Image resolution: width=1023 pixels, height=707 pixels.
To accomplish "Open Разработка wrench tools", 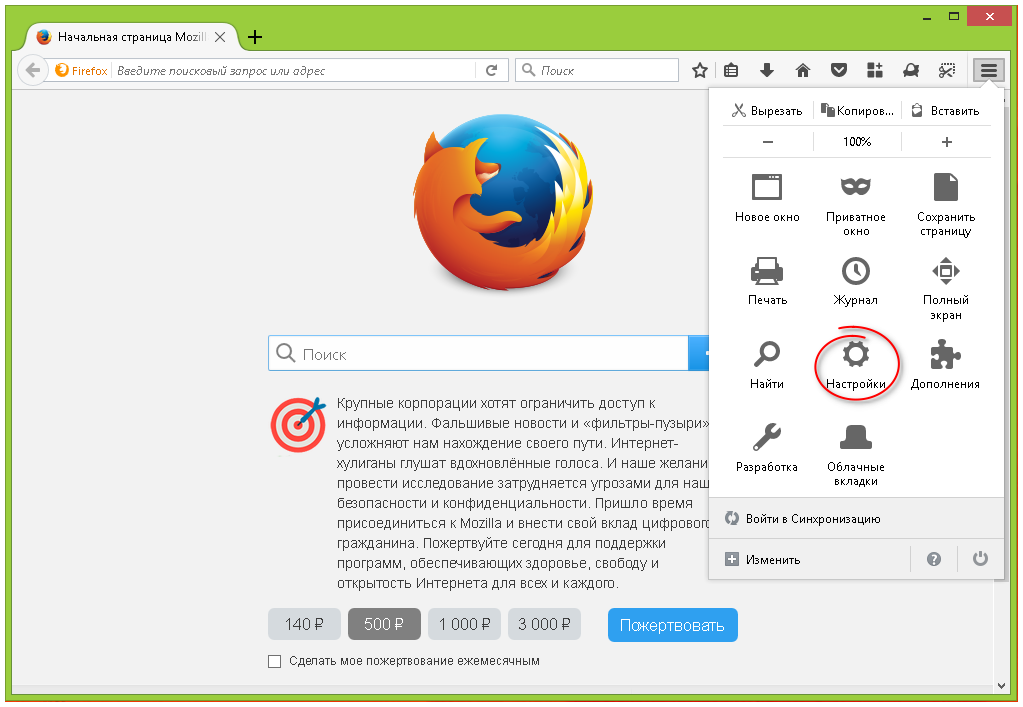I will pos(767,448).
